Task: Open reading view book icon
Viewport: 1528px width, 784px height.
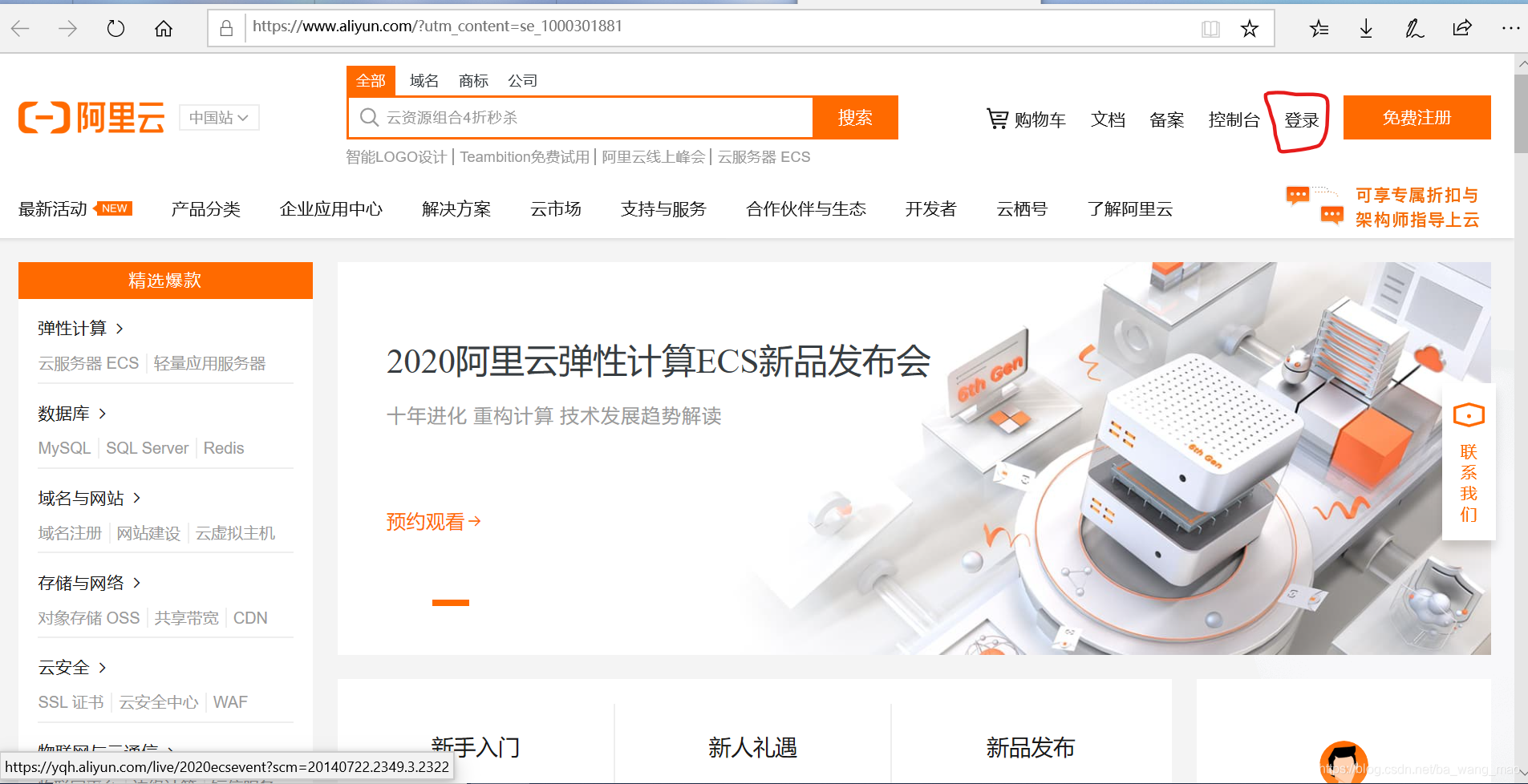Action: click(x=1210, y=29)
